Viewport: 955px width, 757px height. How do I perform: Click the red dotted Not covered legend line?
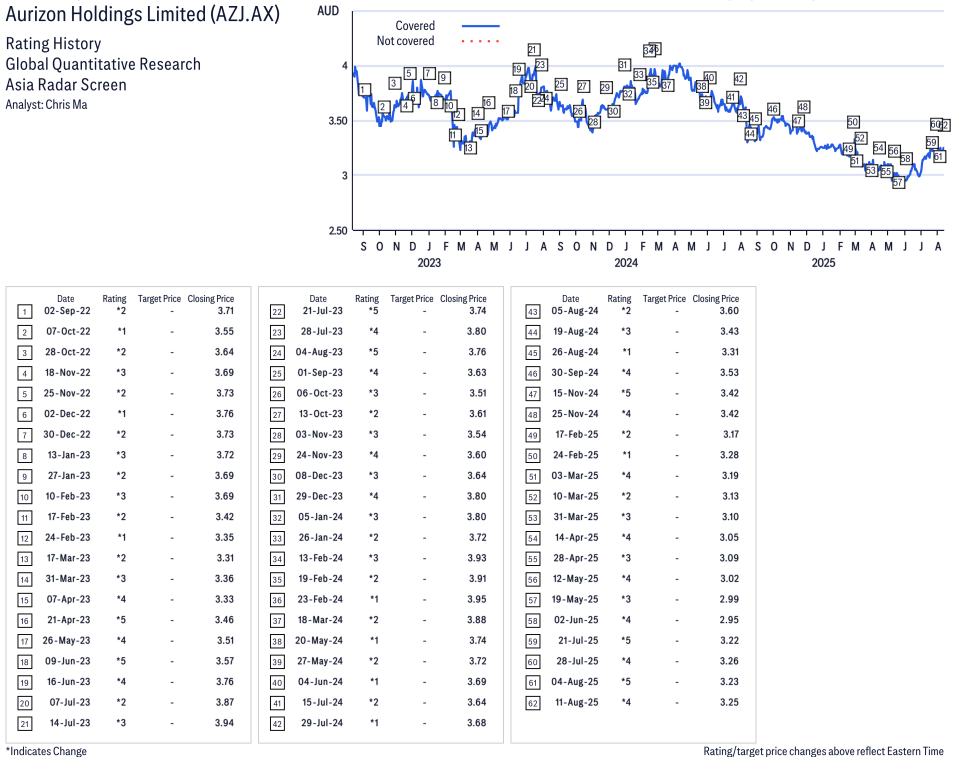[x=481, y=41]
